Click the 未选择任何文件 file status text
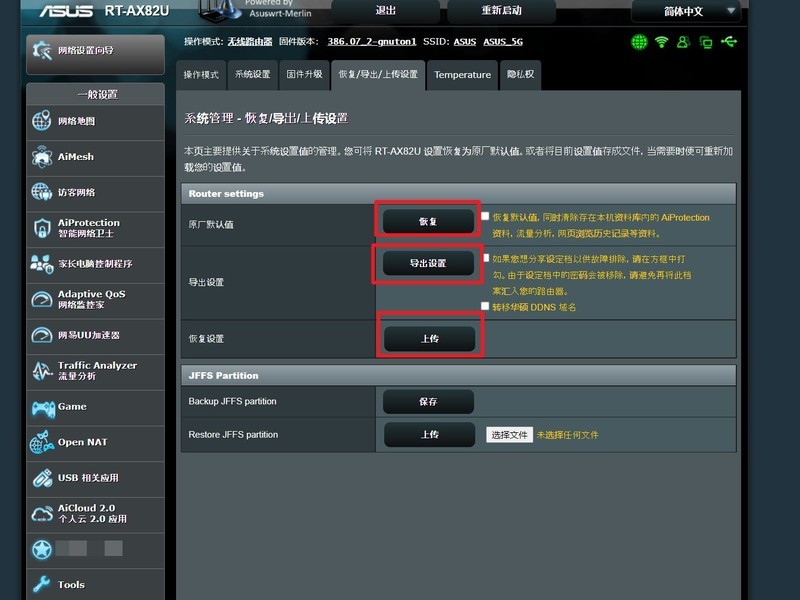This screenshot has width=800, height=600. [x=567, y=435]
